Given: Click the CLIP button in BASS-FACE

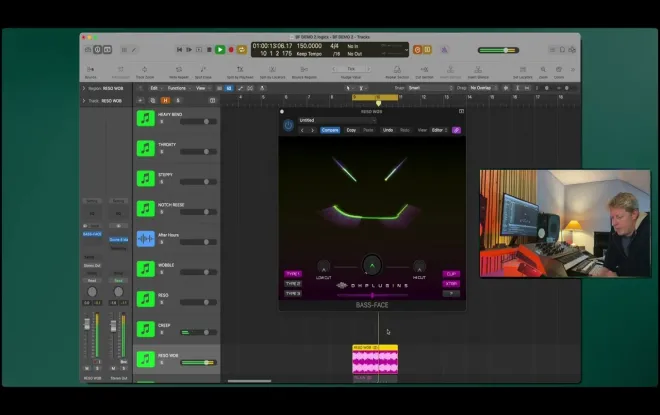Looking at the screenshot, I should [451, 274].
